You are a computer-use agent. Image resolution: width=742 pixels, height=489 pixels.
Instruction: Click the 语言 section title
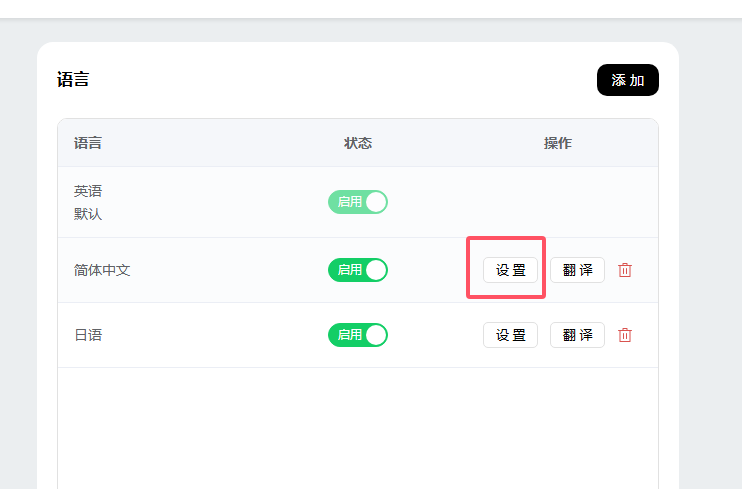[x=73, y=80]
